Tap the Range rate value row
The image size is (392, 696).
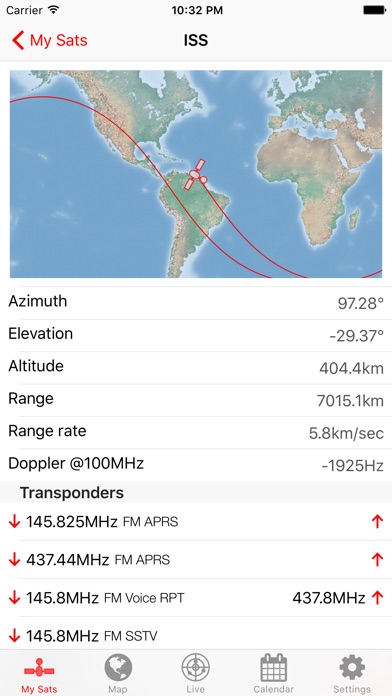click(196, 432)
